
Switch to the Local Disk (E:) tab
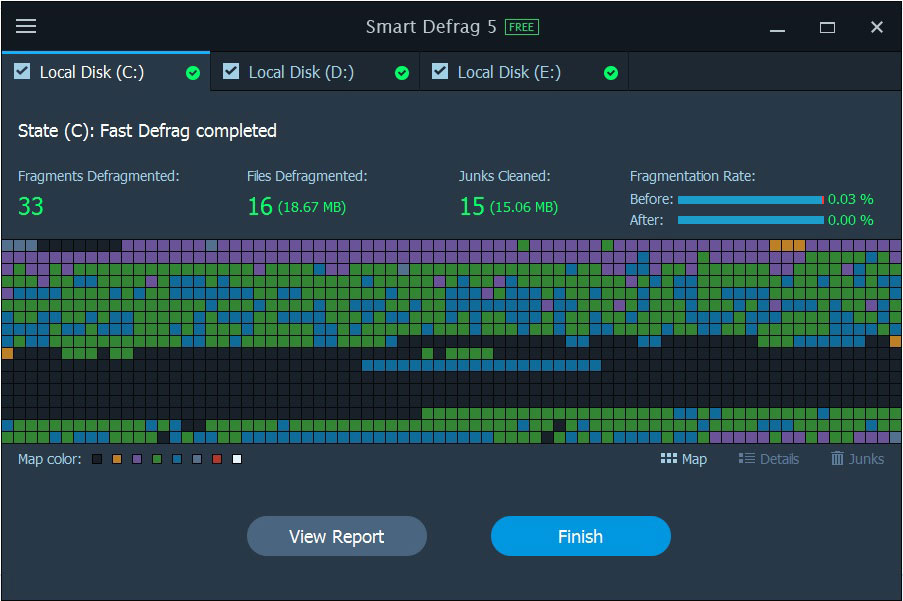point(524,72)
